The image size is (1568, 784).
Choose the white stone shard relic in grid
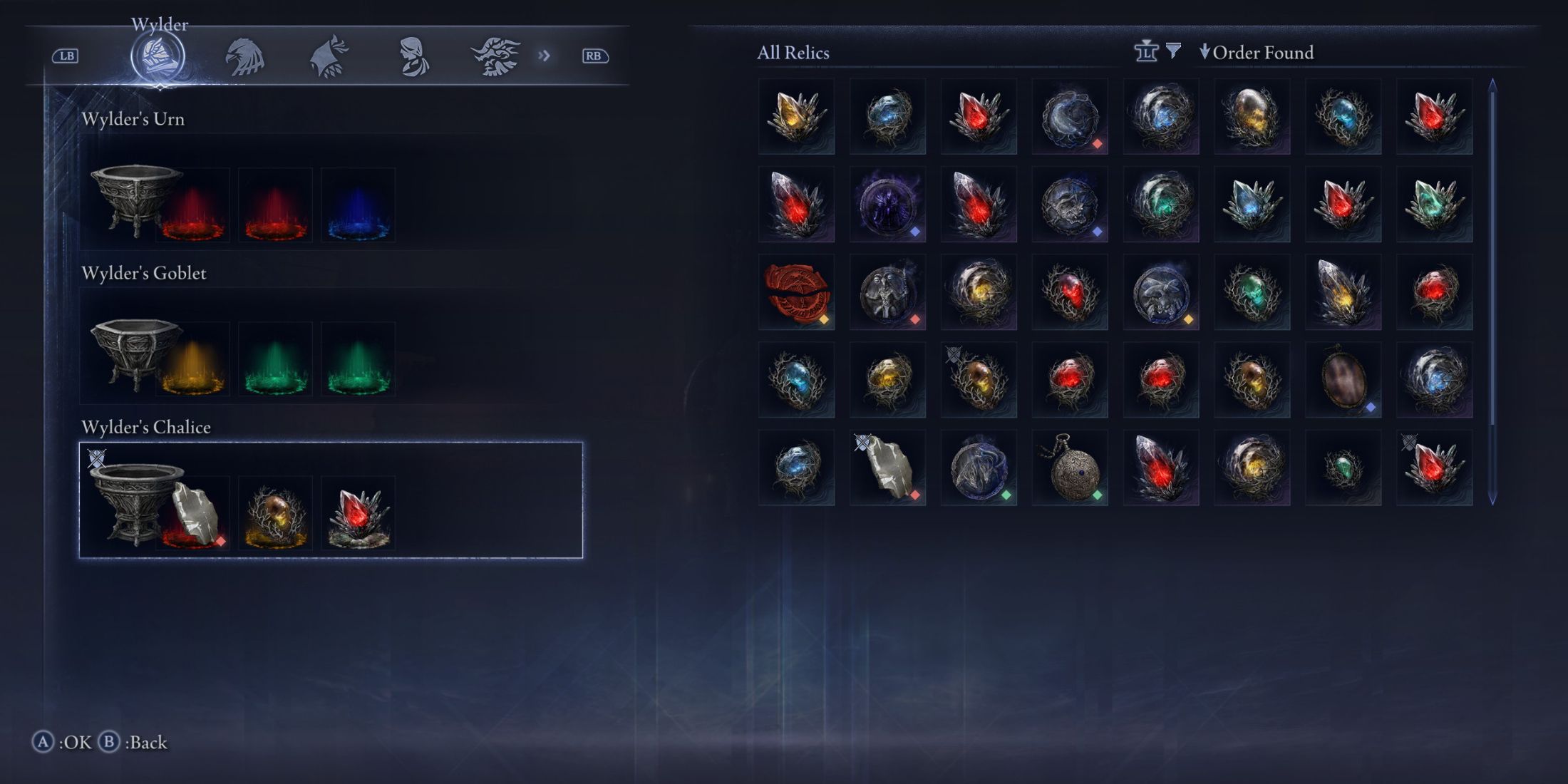[887, 468]
